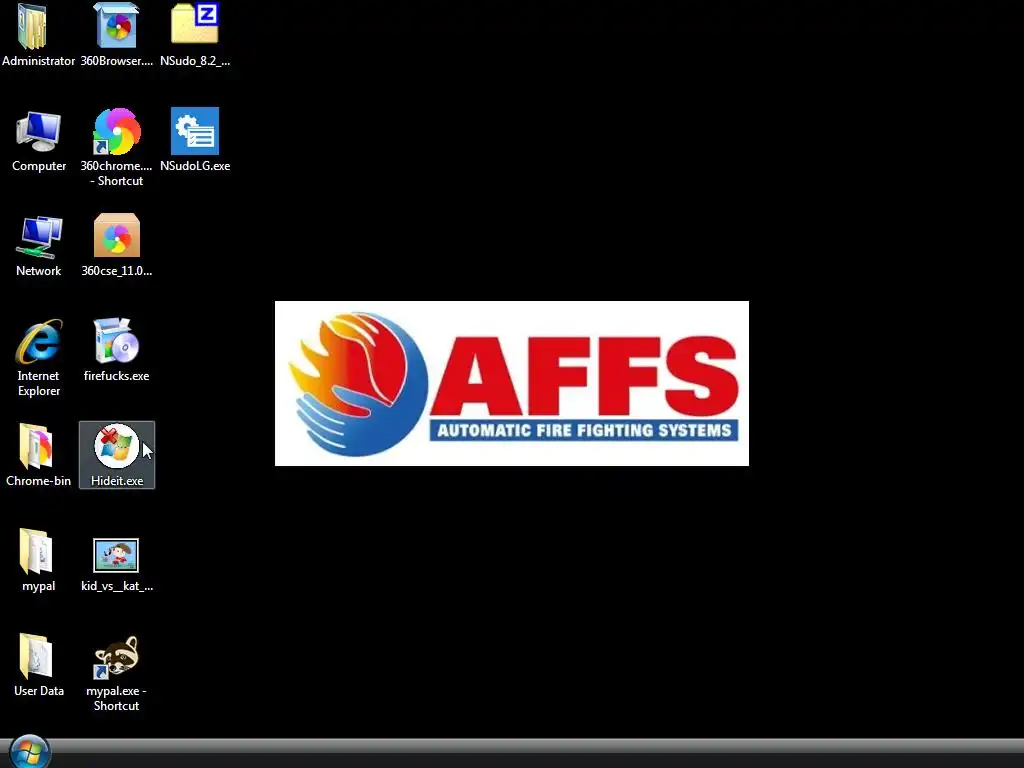Select the Hideit.exe icon
Screen dimensions: 1024x768
click(116, 446)
